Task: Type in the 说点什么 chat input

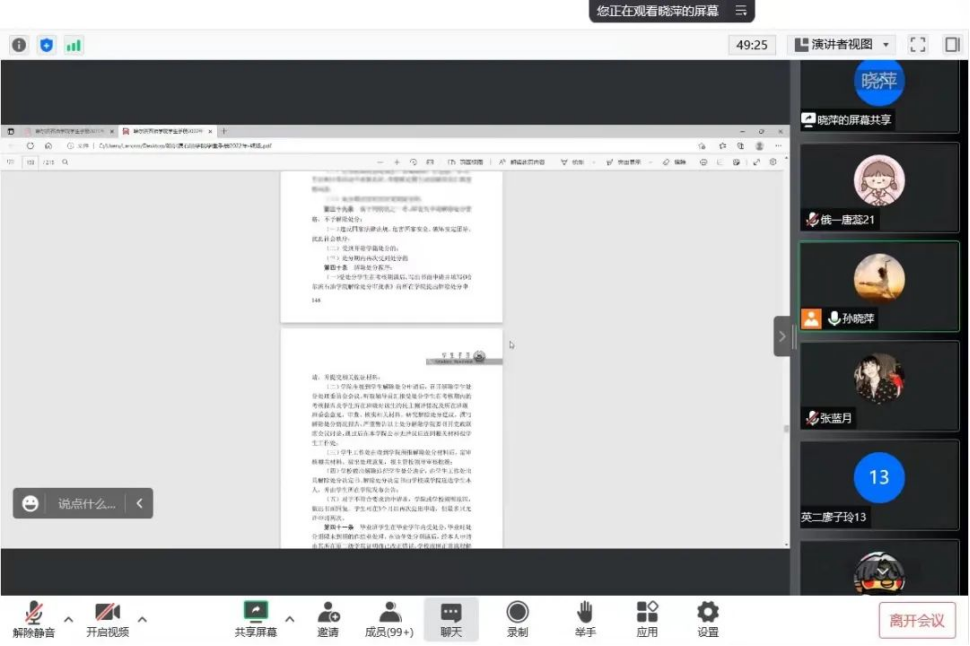Action: tap(86, 504)
